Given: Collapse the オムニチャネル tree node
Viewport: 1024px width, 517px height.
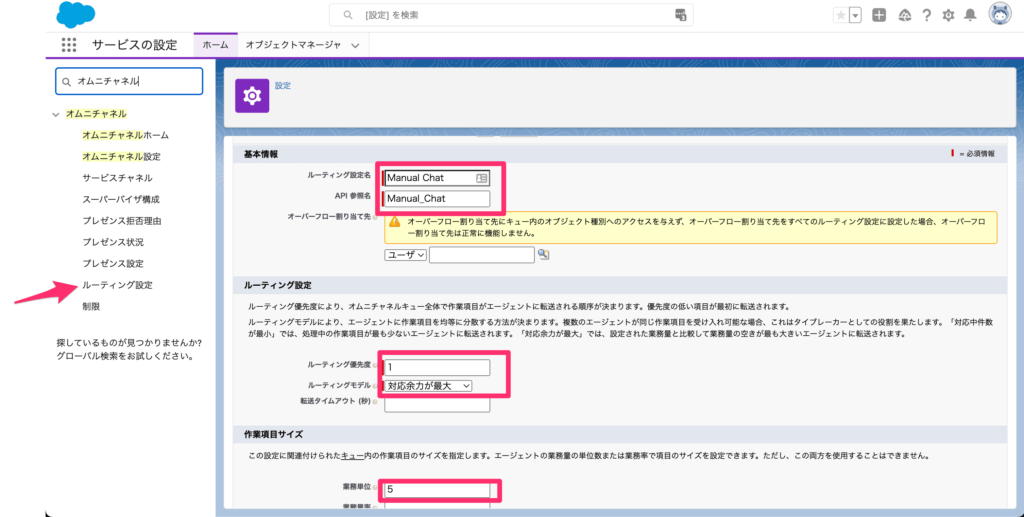Looking at the screenshot, I should (x=56, y=114).
